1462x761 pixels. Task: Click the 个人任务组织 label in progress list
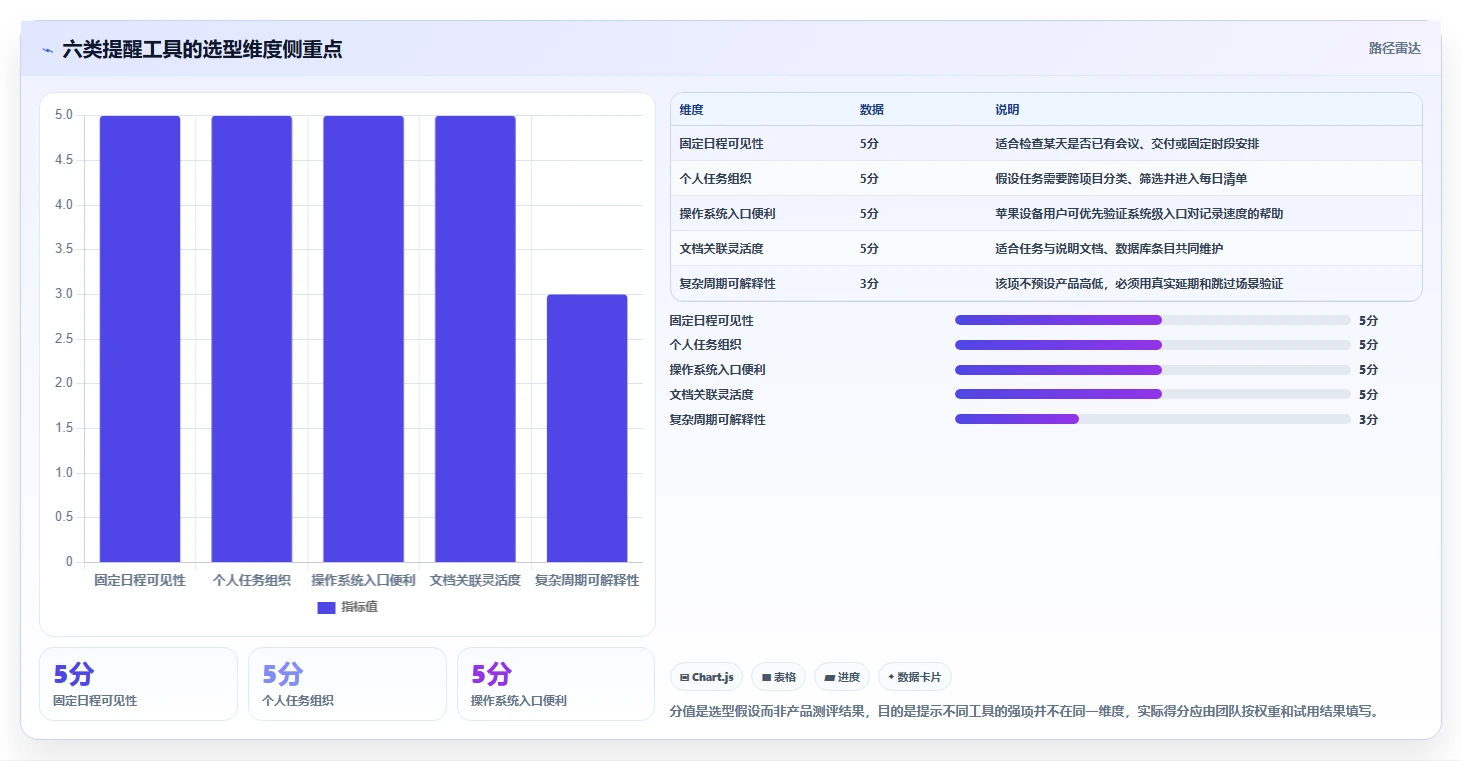point(705,345)
